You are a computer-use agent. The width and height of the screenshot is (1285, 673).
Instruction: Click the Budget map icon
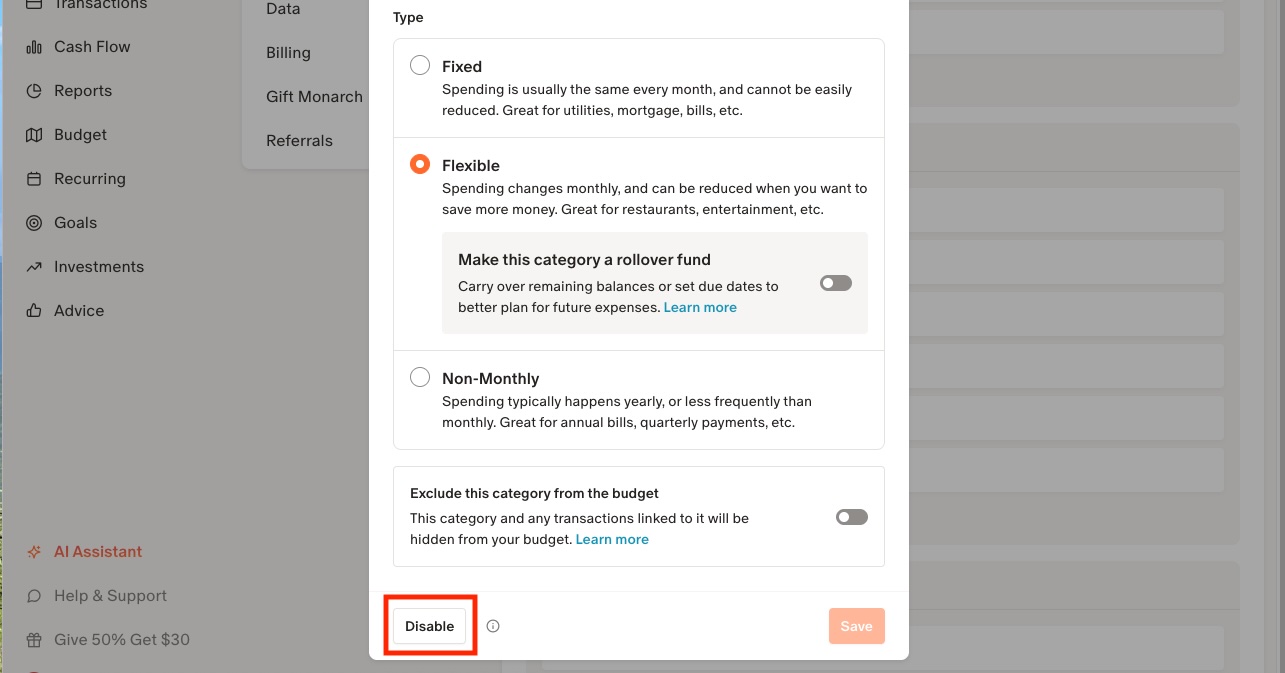point(34,135)
